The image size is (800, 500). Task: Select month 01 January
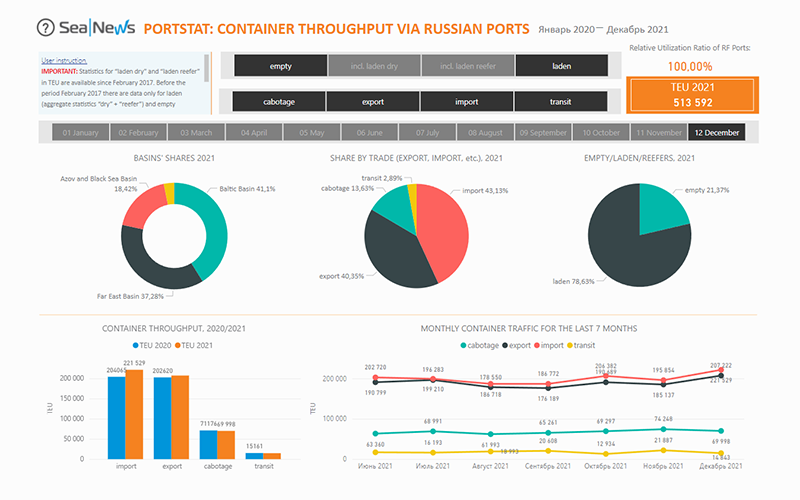(x=80, y=132)
